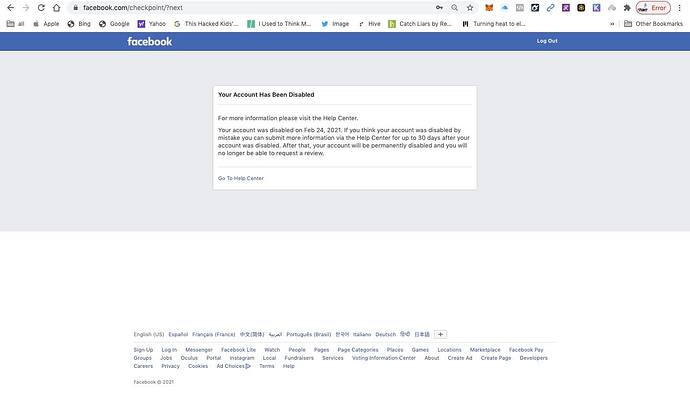Click the facebook logo
This screenshot has width=690, height=410.
coord(150,41)
